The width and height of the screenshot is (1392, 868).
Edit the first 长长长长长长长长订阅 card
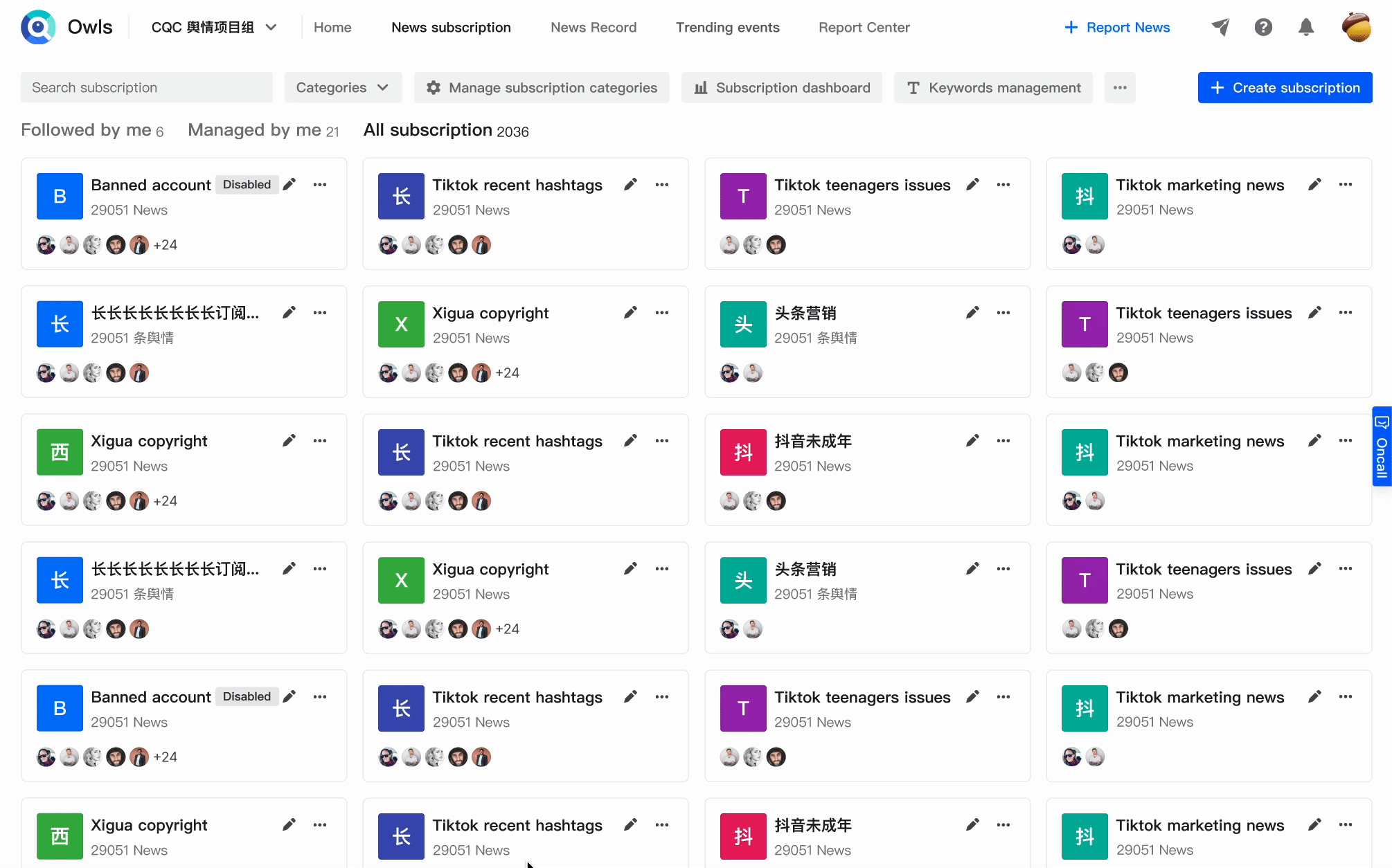289,312
